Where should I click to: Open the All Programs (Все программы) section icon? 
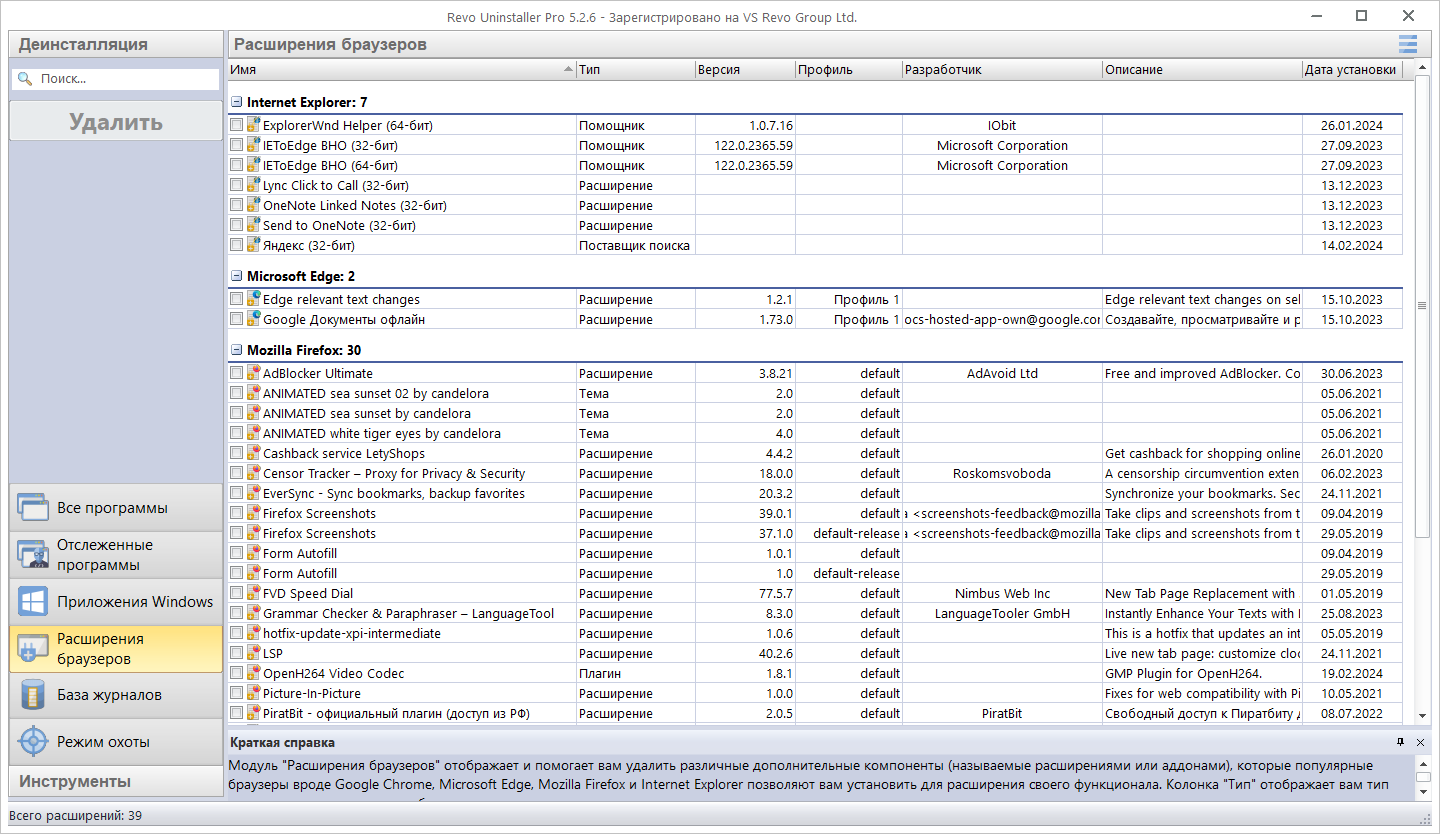pos(33,507)
